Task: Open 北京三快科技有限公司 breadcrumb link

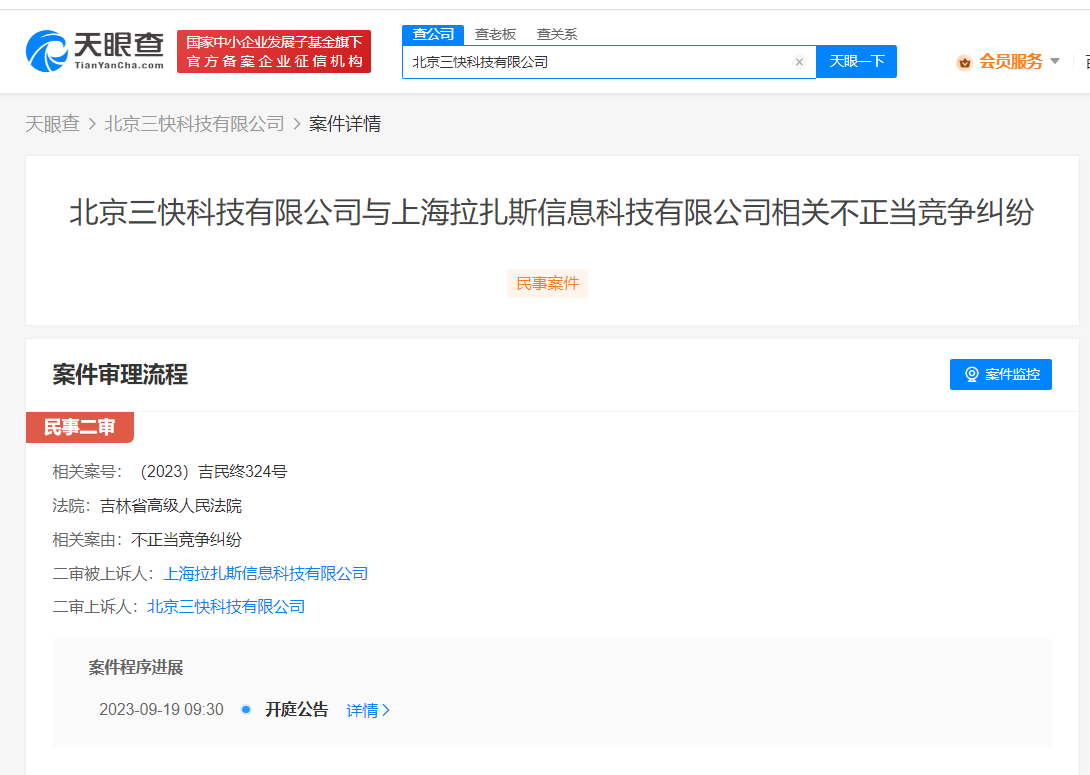Action: click(194, 124)
